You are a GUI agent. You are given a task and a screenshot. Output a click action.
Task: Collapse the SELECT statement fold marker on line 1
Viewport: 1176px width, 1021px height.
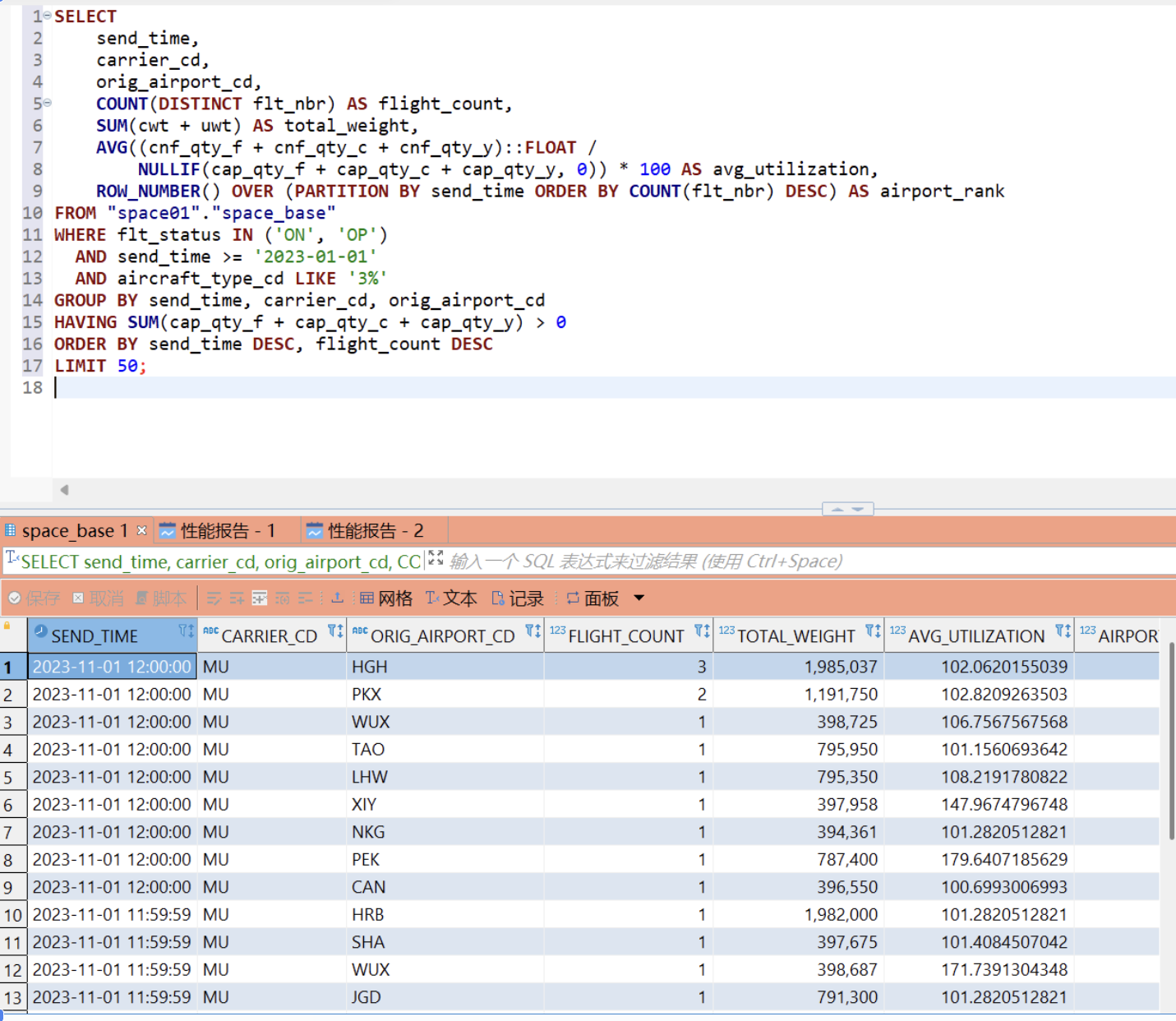pyautogui.click(x=47, y=16)
